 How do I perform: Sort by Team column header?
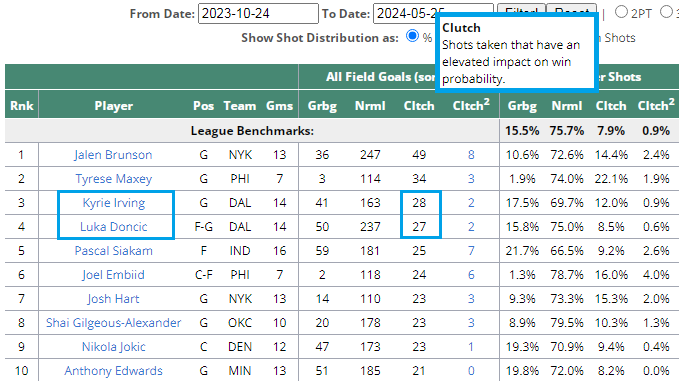[x=240, y=106]
